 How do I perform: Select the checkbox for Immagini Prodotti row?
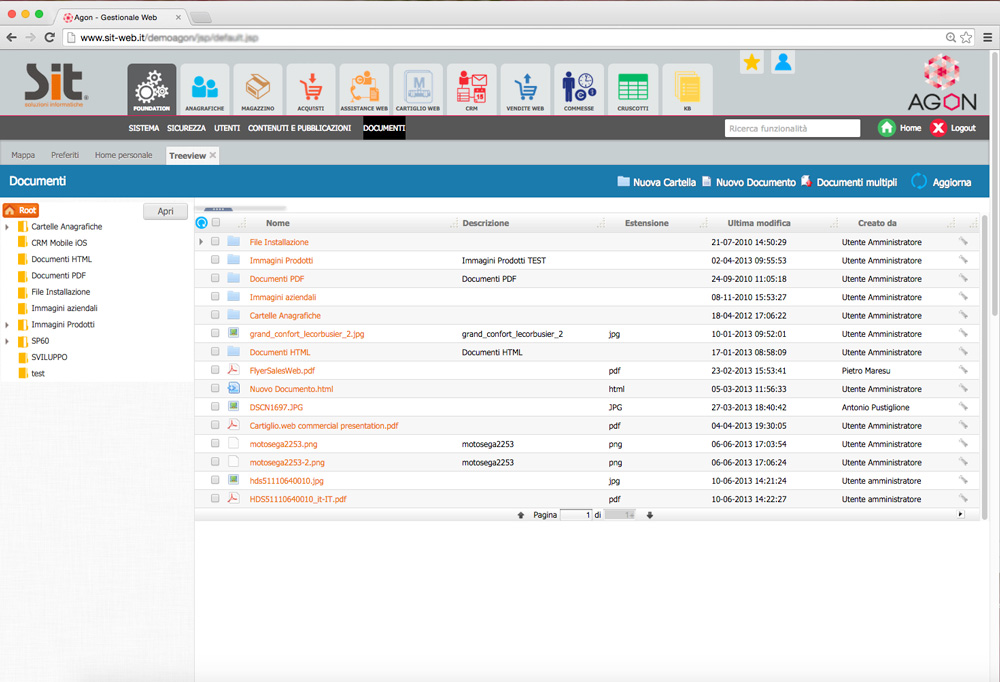pyautogui.click(x=215, y=260)
